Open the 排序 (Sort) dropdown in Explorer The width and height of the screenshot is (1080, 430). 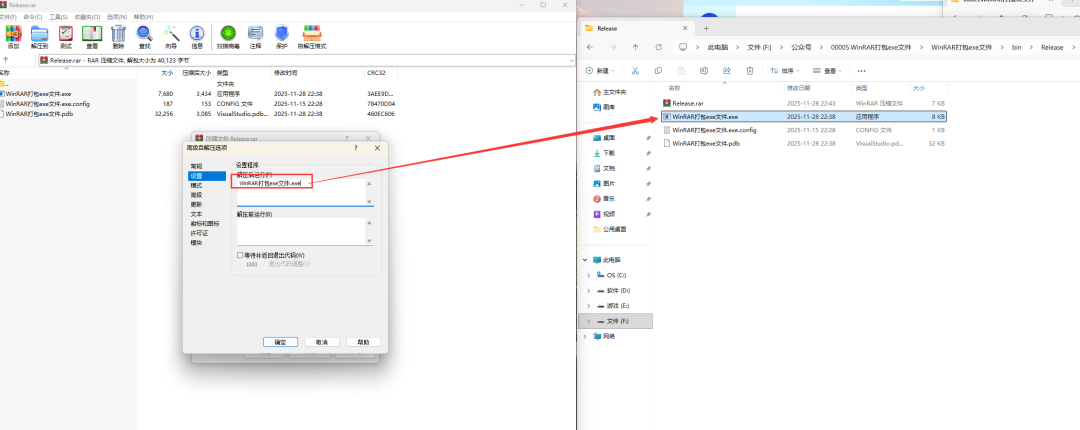785,70
